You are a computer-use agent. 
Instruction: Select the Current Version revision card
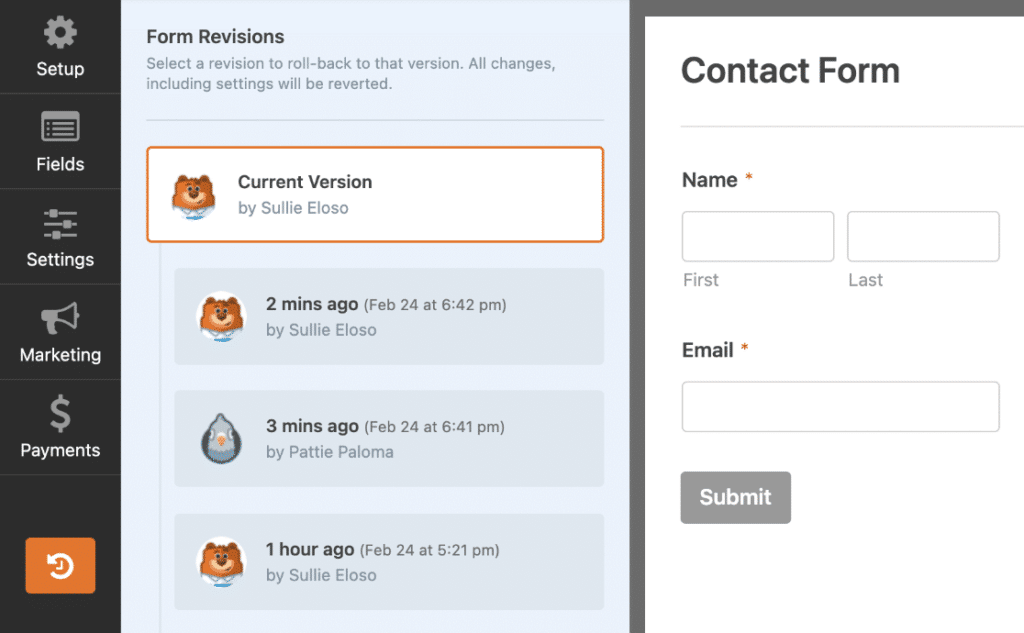click(x=375, y=194)
